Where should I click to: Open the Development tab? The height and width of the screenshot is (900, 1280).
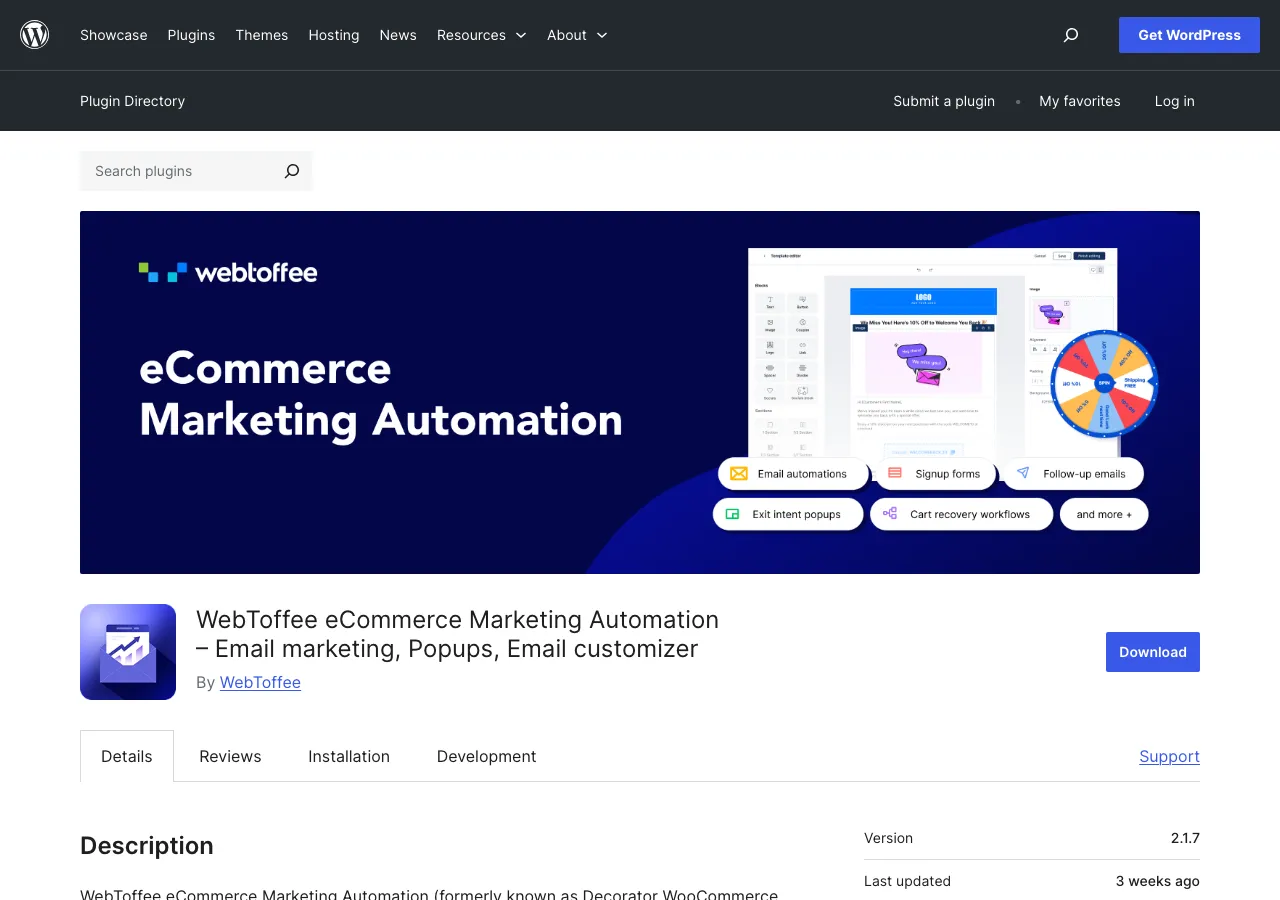pyautogui.click(x=487, y=756)
